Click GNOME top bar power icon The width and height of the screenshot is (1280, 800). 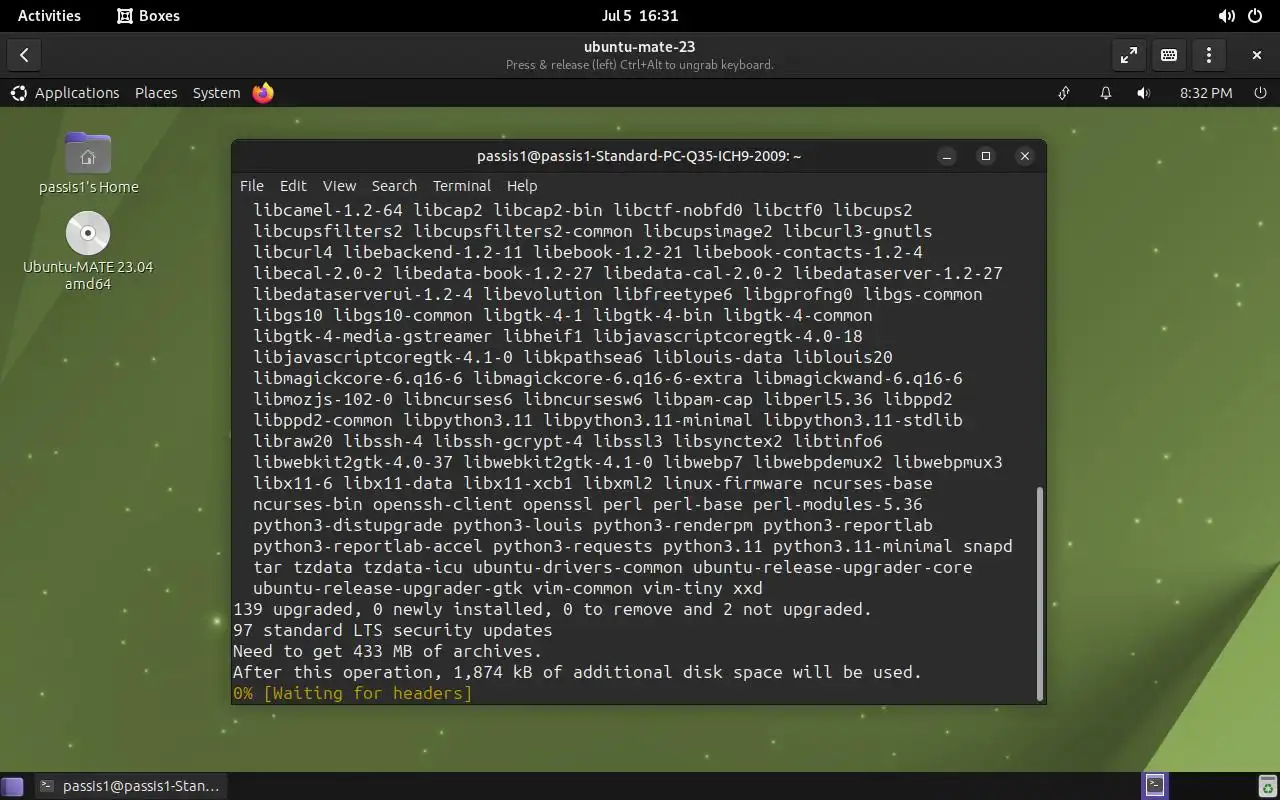click(x=1255, y=16)
